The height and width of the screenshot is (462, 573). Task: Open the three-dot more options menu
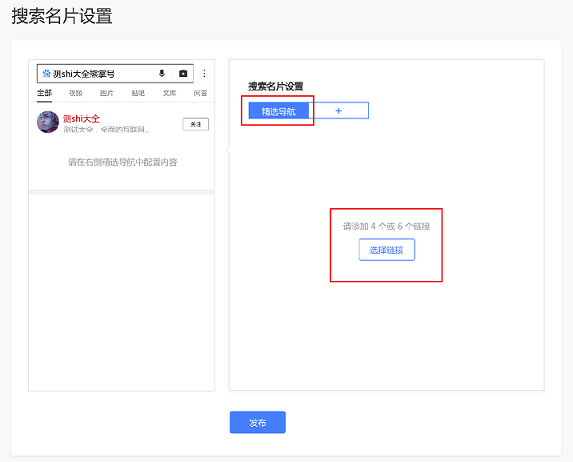pos(204,73)
